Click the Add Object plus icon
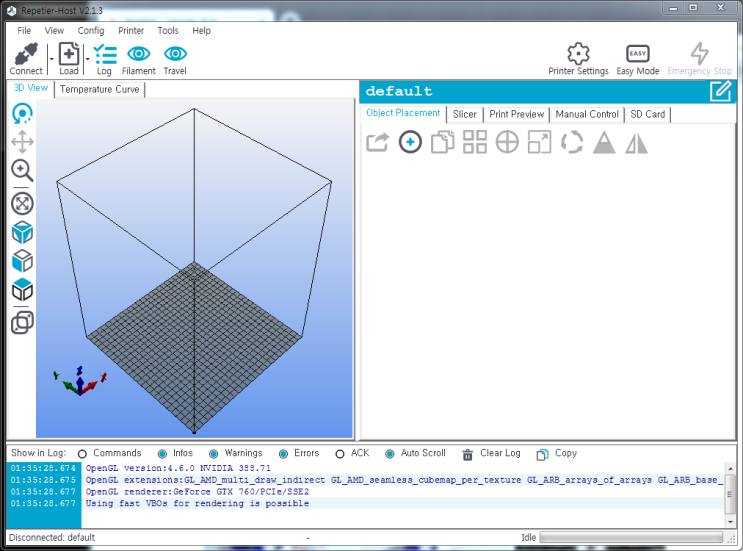 (410, 142)
